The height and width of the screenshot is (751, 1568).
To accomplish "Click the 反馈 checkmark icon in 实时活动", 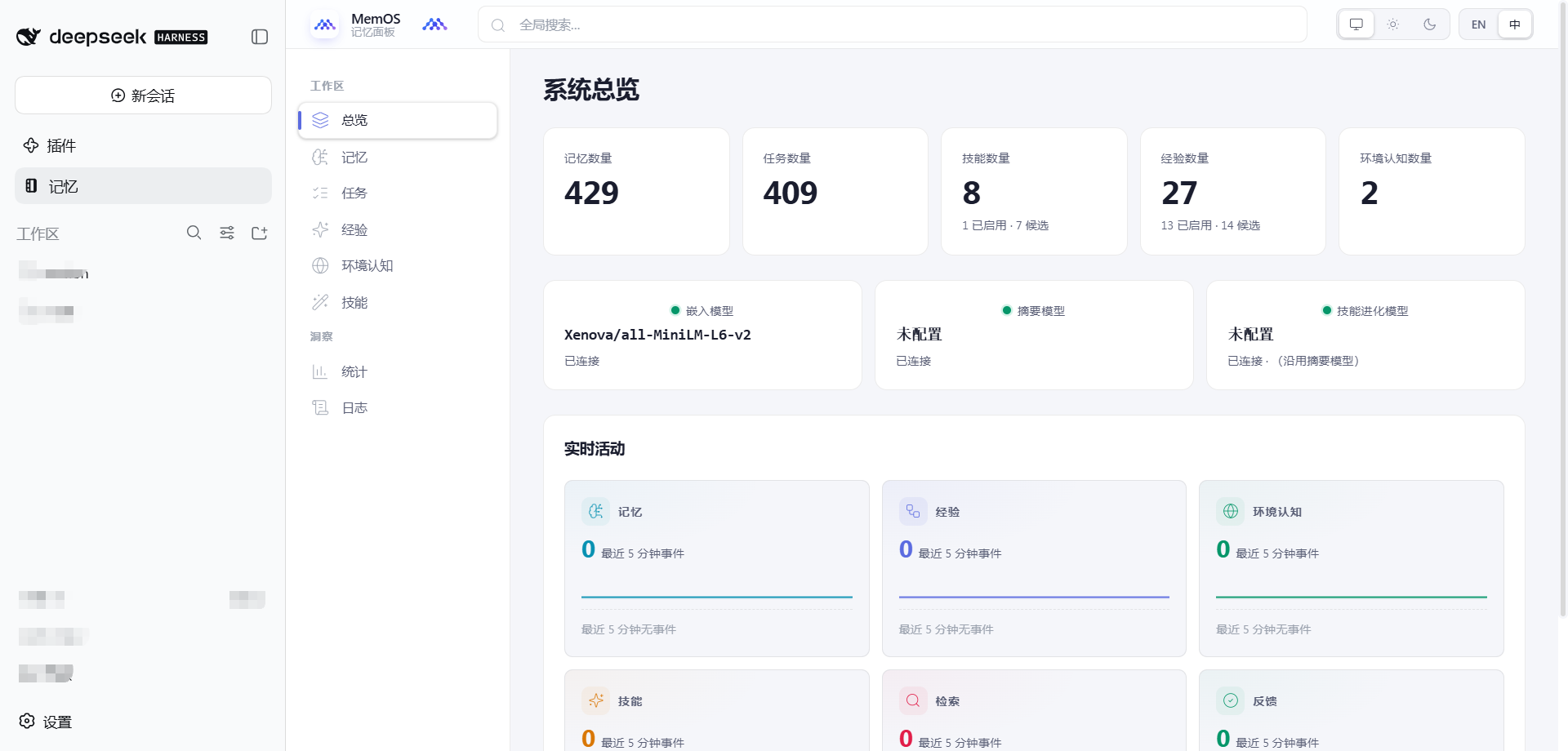I will click(x=1230, y=700).
